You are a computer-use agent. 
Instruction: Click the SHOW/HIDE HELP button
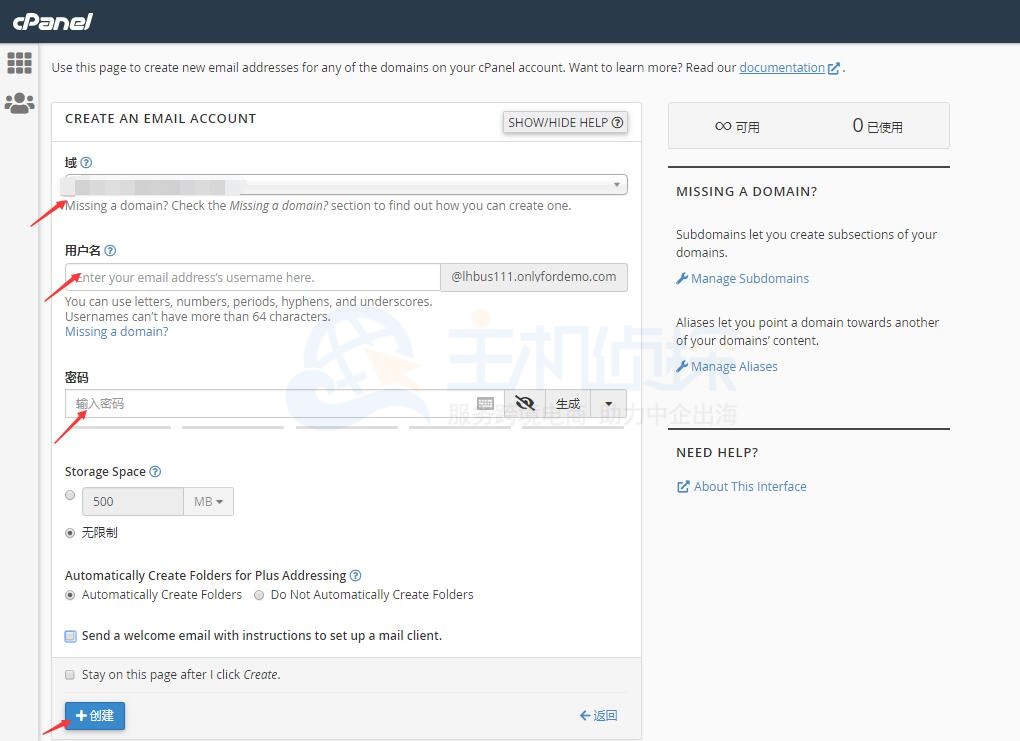click(x=565, y=122)
